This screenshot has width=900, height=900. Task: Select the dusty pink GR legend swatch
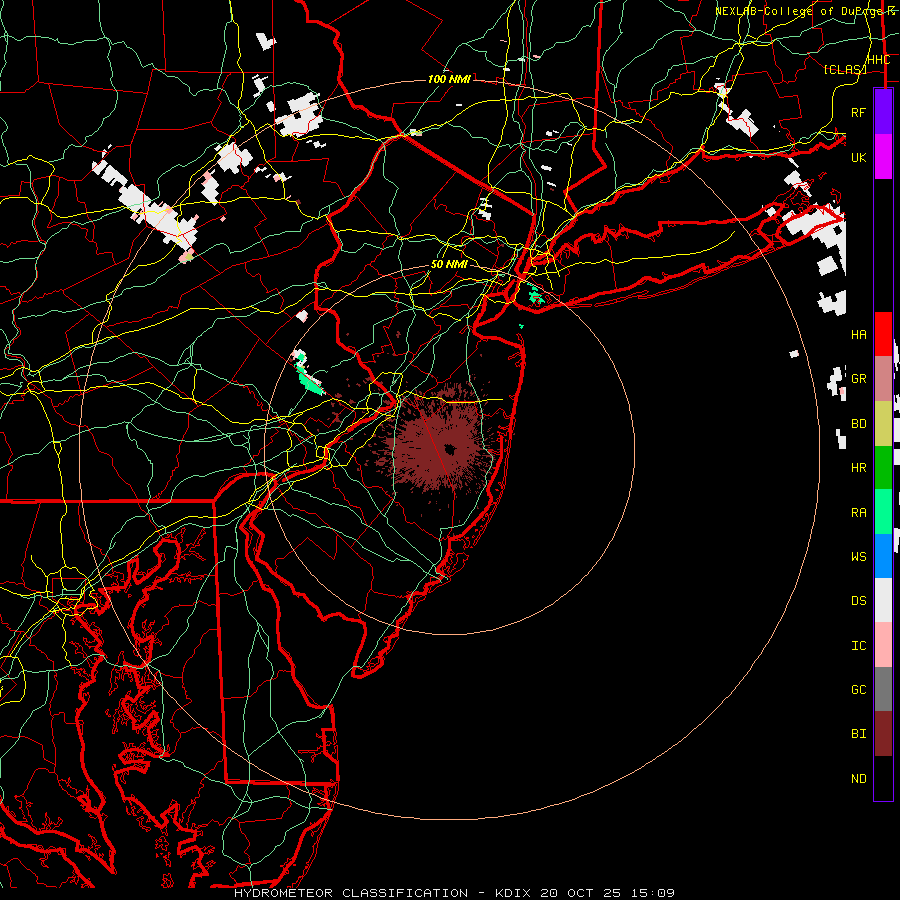[x=883, y=379]
